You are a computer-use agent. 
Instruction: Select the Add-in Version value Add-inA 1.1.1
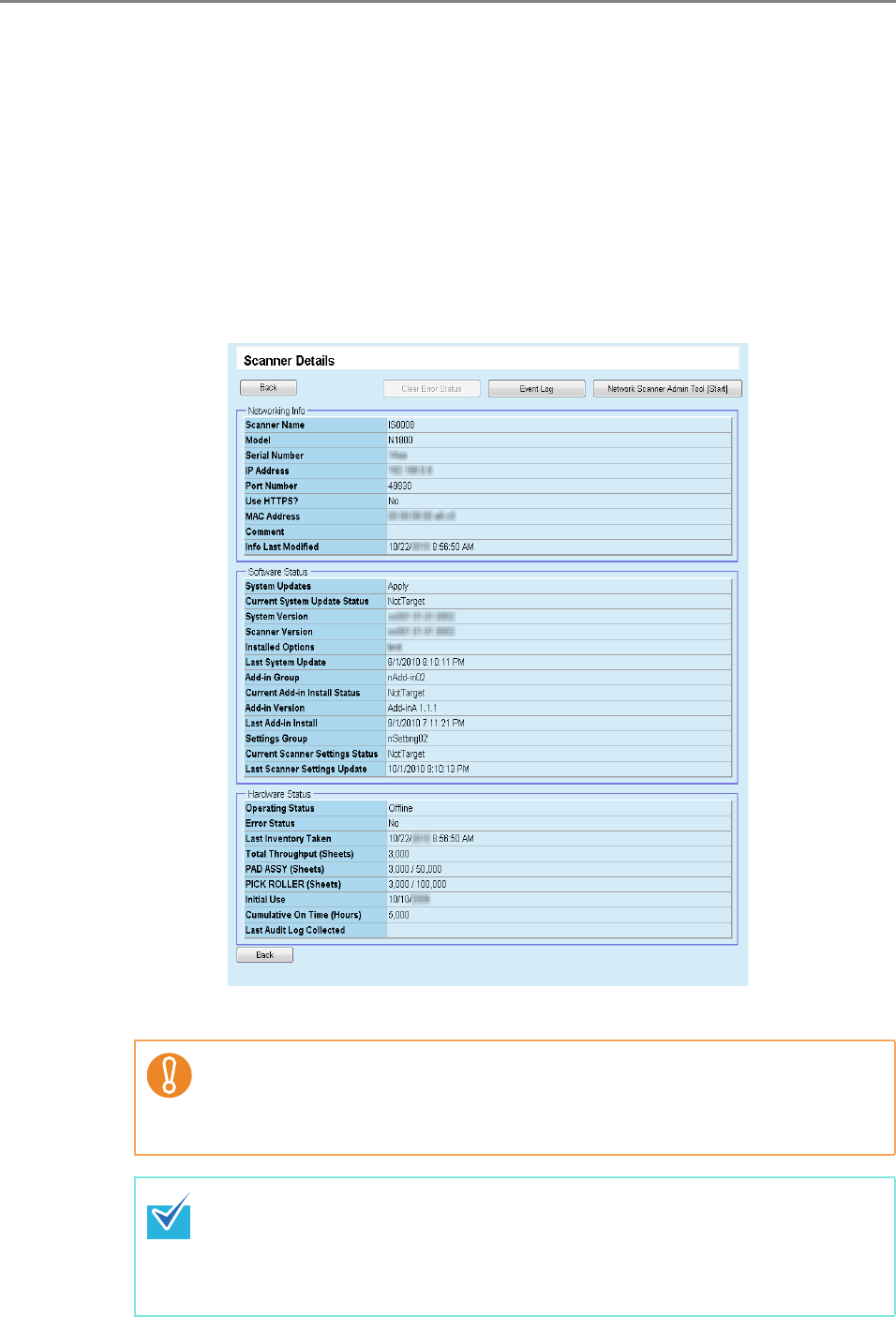[412, 708]
